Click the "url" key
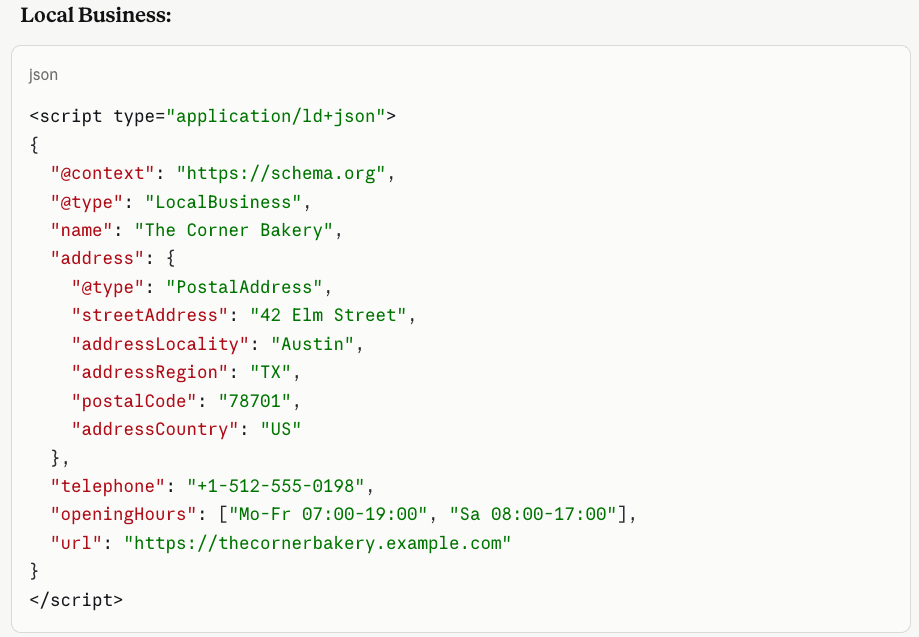 pos(76,543)
